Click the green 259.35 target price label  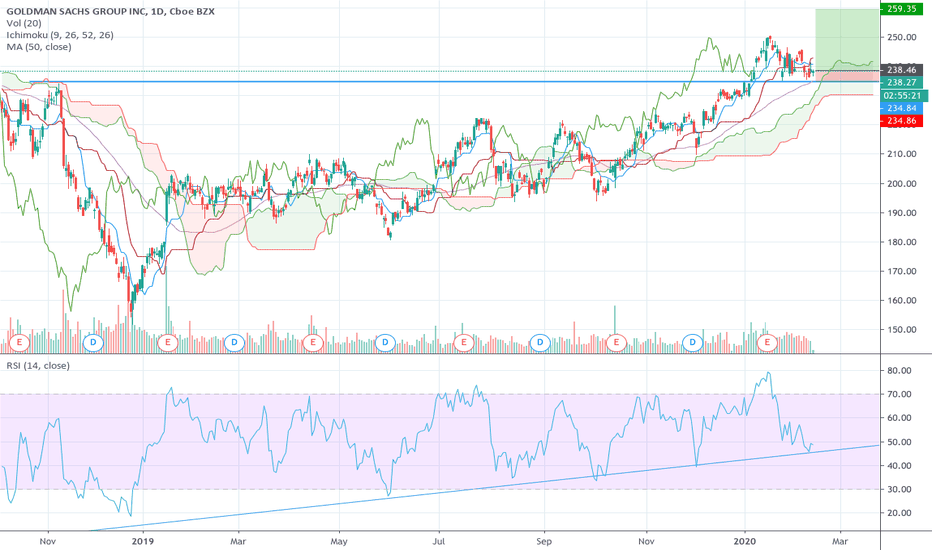(901, 9)
